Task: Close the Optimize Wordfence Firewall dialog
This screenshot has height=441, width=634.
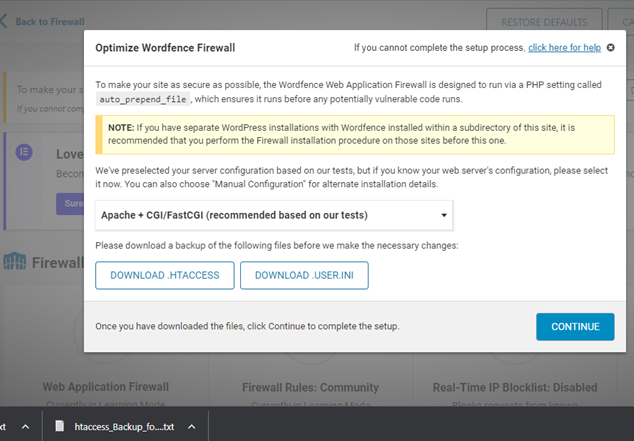Action: (611, 47)
